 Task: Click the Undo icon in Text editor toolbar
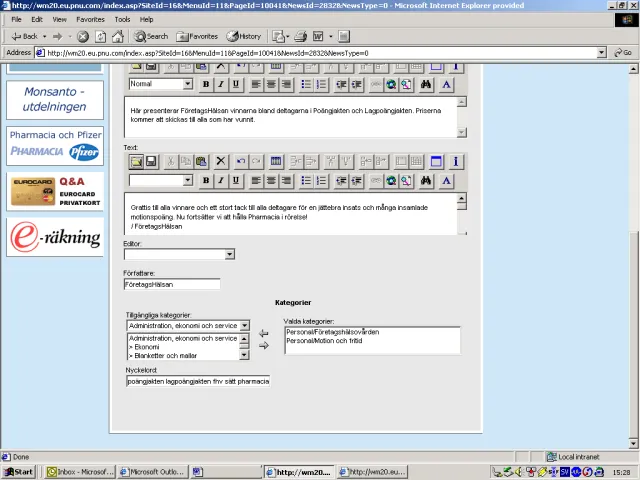click(x=241, y=161)
